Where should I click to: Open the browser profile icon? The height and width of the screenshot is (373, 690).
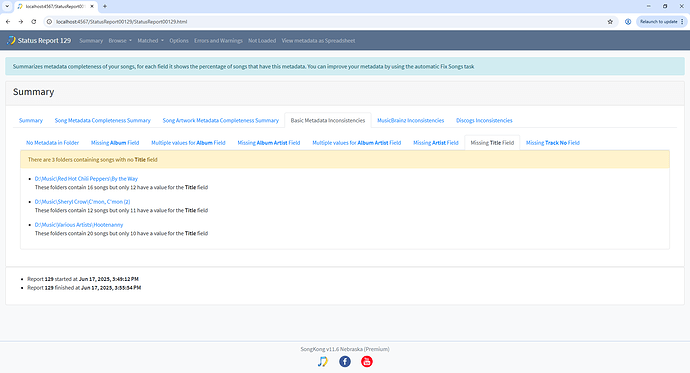point(628,22)
